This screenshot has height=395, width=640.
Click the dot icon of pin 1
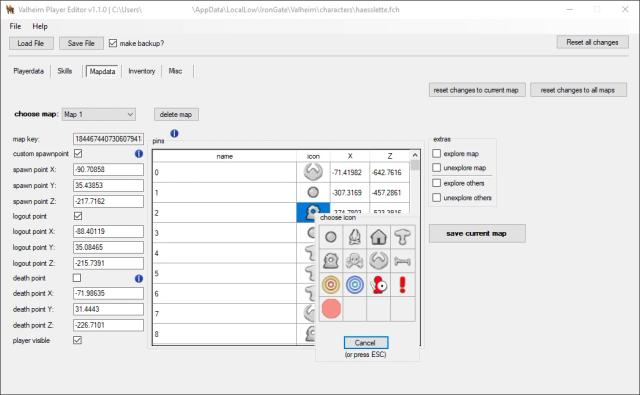click(313, 192)
